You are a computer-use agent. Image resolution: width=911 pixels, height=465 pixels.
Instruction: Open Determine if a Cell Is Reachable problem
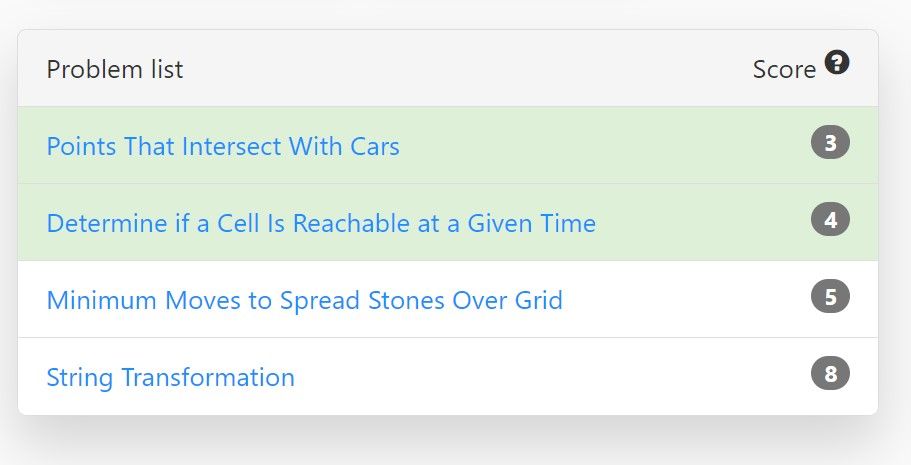pyautogui.click(x=321, y=223)
